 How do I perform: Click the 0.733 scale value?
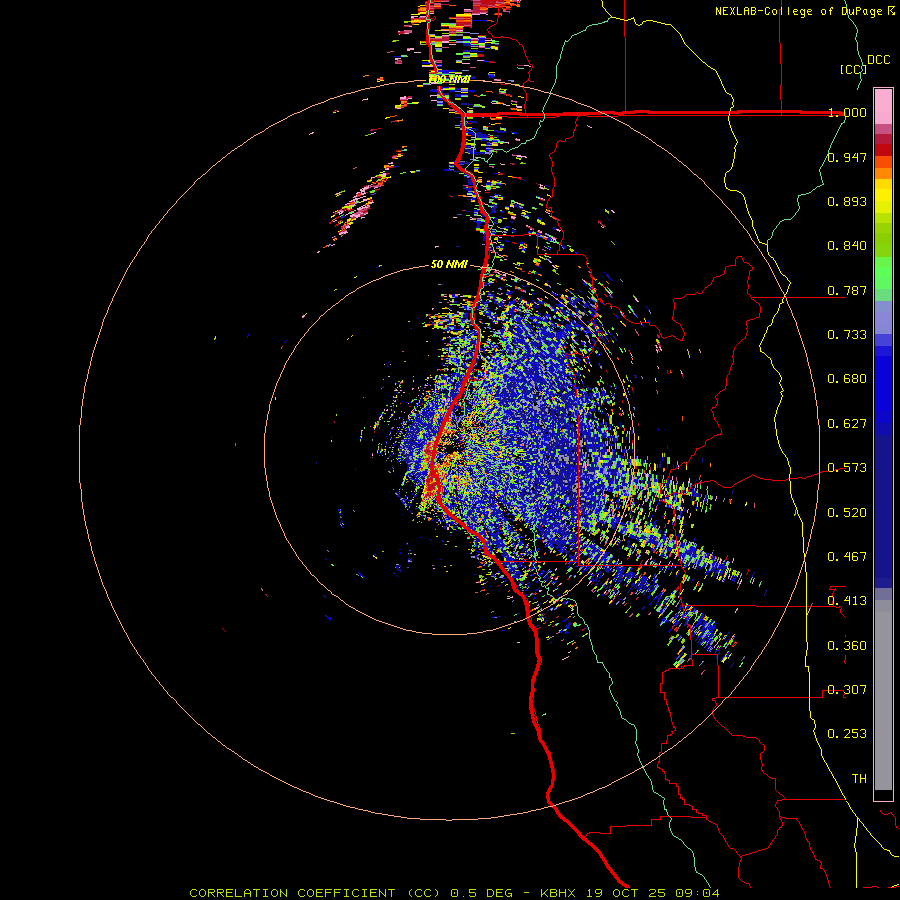pos(847,335)
